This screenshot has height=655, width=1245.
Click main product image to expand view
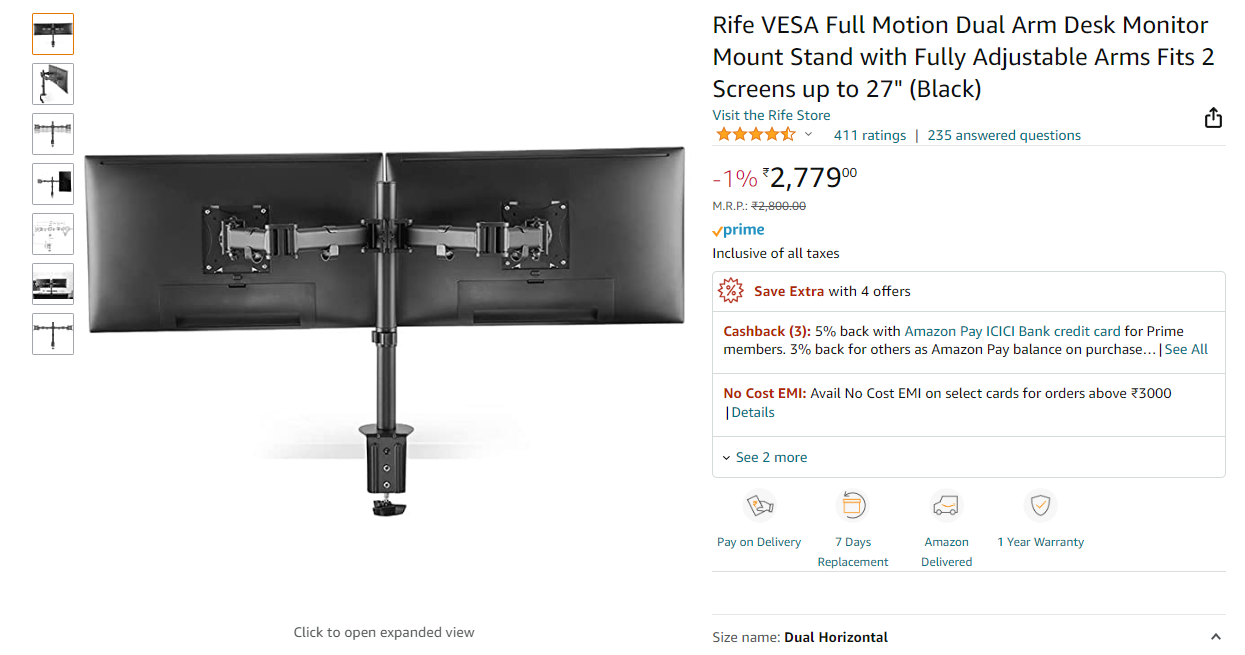[x=384, y=330]
